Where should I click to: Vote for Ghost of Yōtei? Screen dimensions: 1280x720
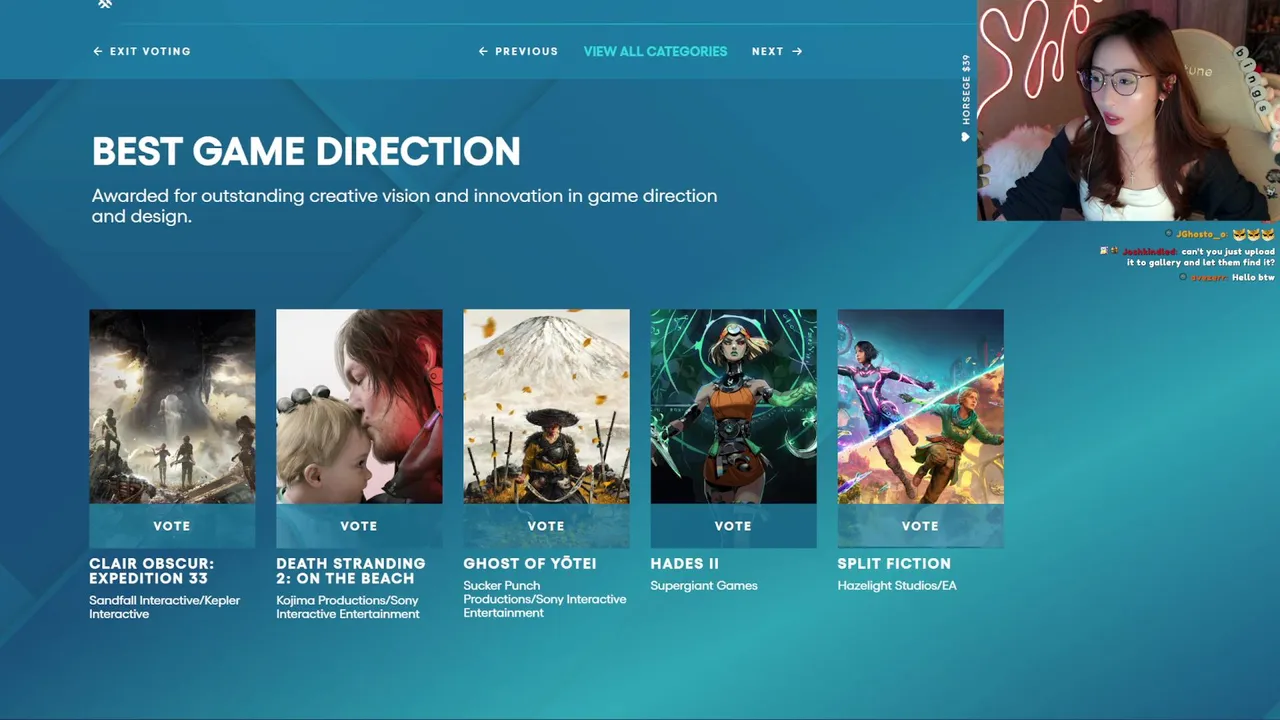click(x=546, y=526)
